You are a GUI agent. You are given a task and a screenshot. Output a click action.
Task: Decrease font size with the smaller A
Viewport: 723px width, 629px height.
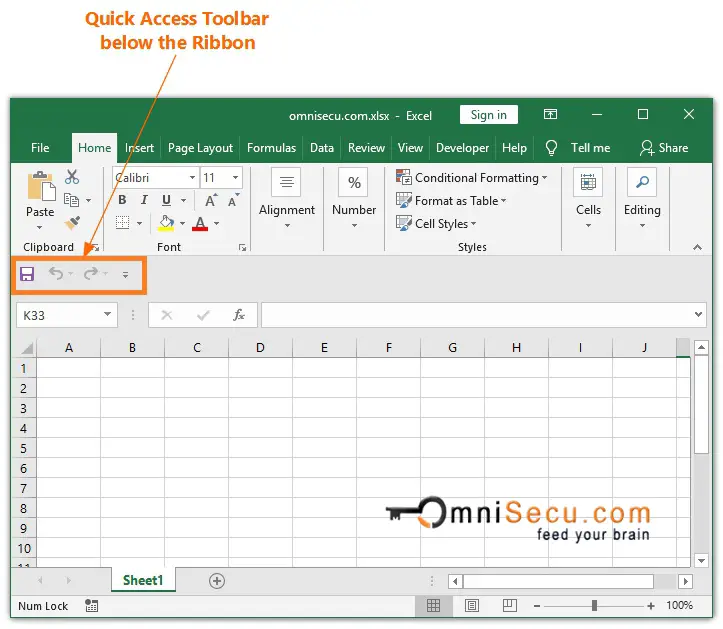233,200
